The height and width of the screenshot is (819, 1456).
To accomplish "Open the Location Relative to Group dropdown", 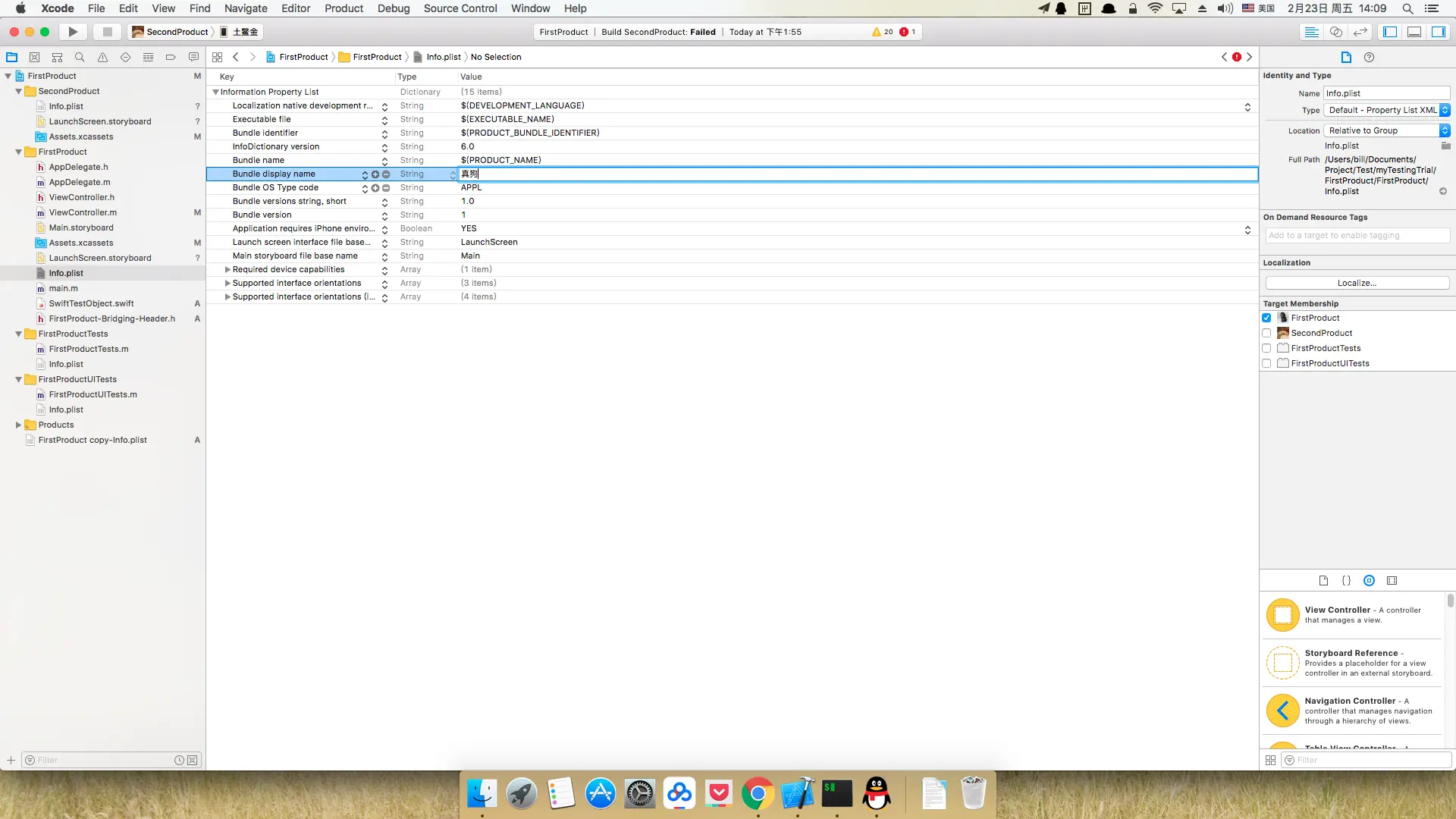I will (1387, 130).
